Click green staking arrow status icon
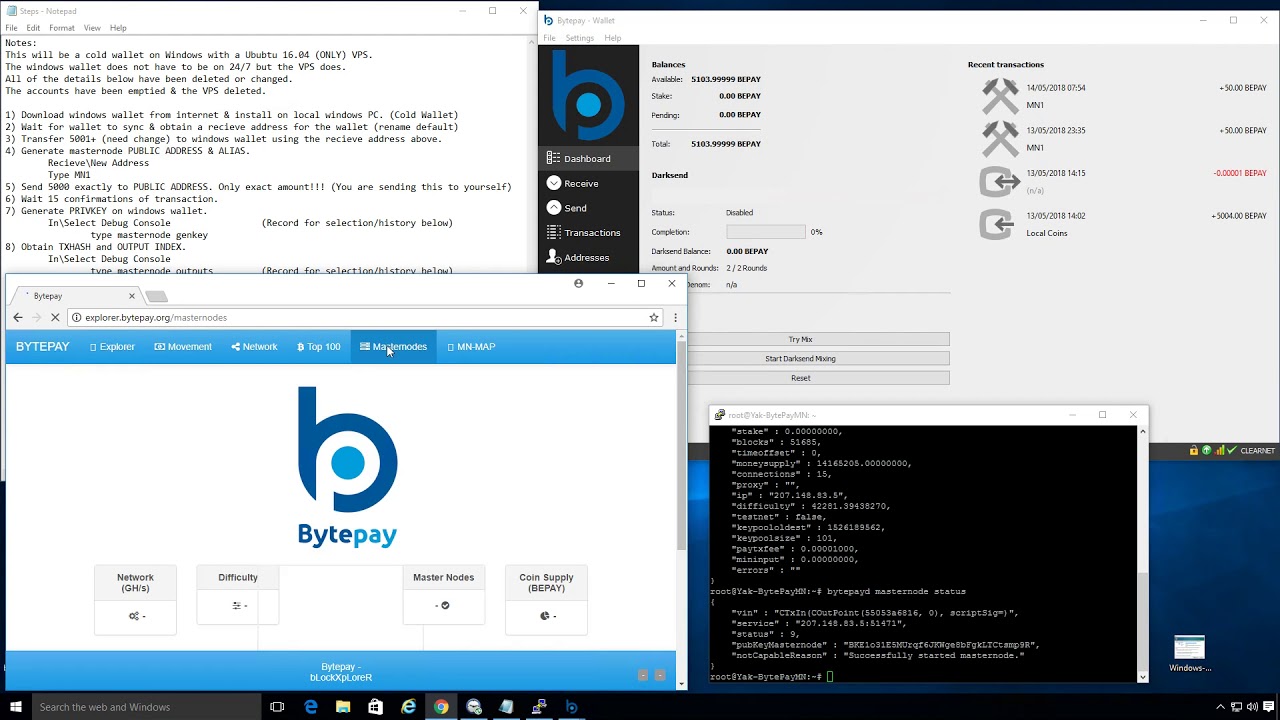This screenshot has width=1280, height=720. pyautogui.click(x=1207, y=451)
